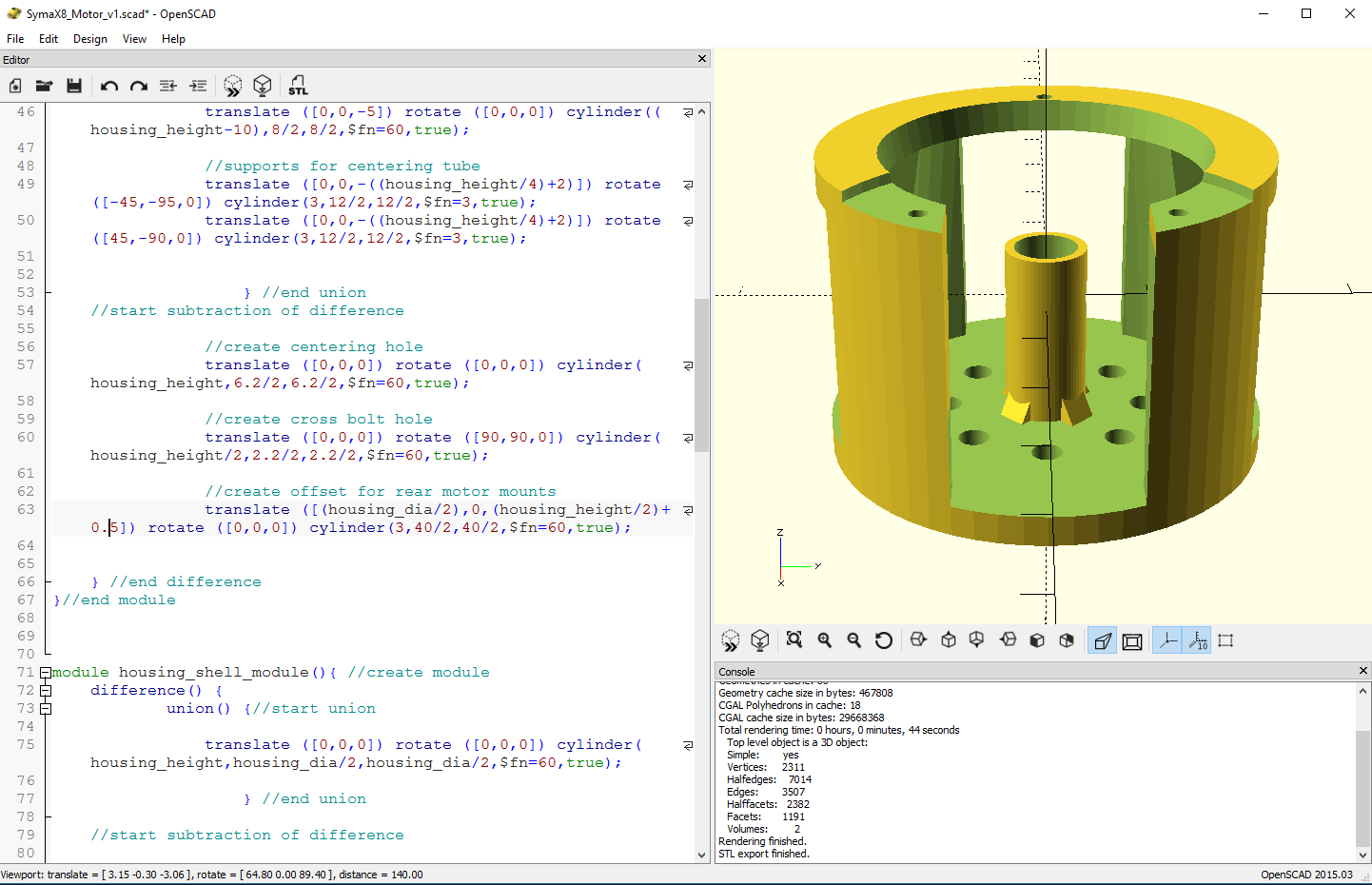The width and height of the screenshot is (1372, 885).
Task: Click the 'Geometry cache size in bytes' line
Action: click(805, 693)
